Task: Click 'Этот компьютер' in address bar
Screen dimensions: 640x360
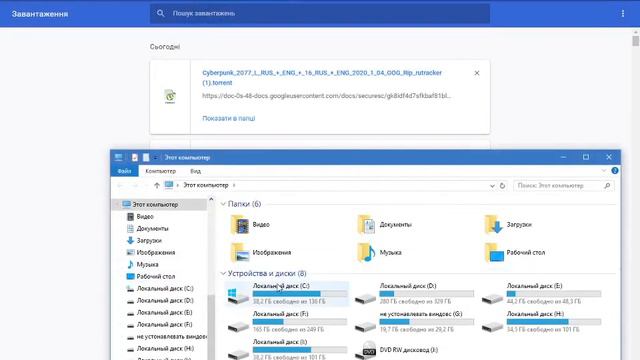Action: click(206, 185)
